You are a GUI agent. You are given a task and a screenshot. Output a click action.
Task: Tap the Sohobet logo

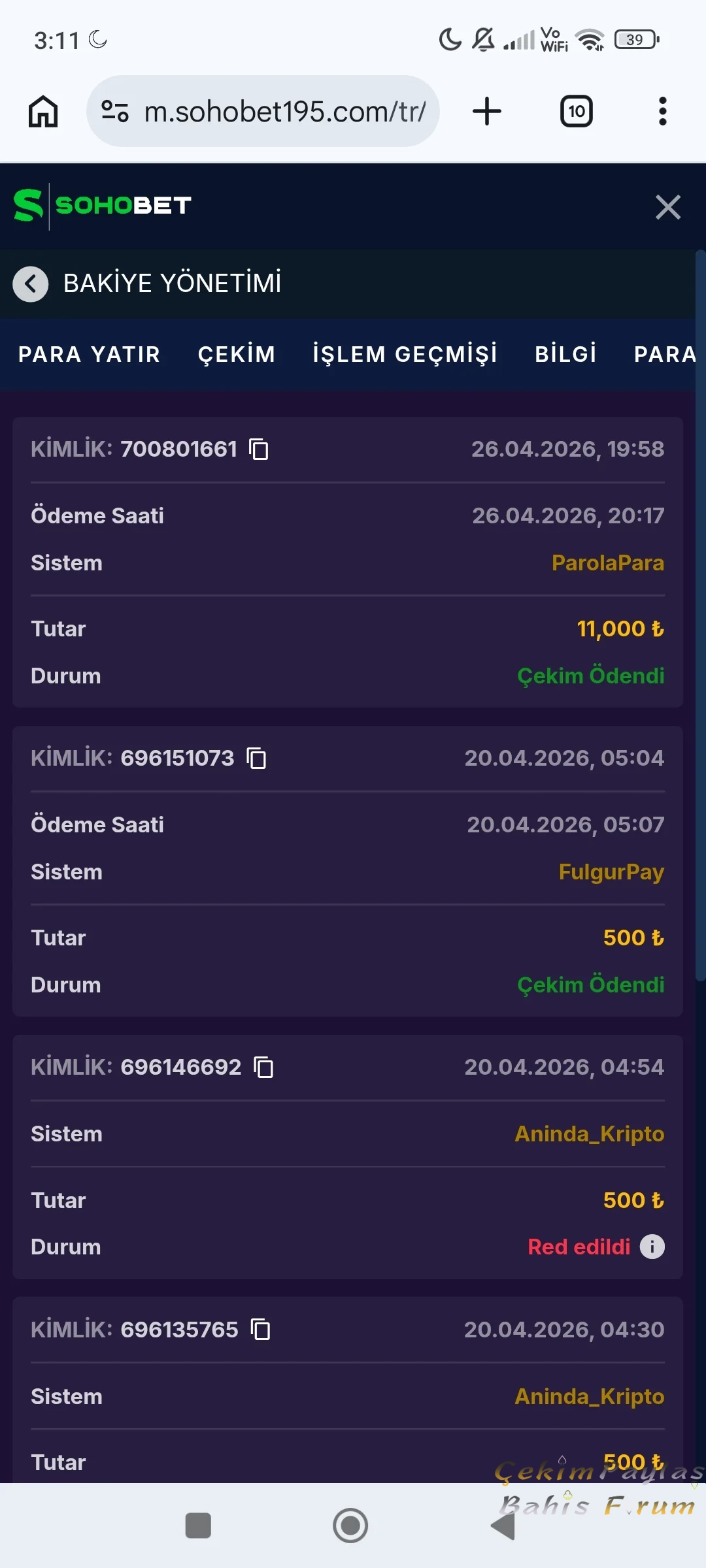coord(103,206)
